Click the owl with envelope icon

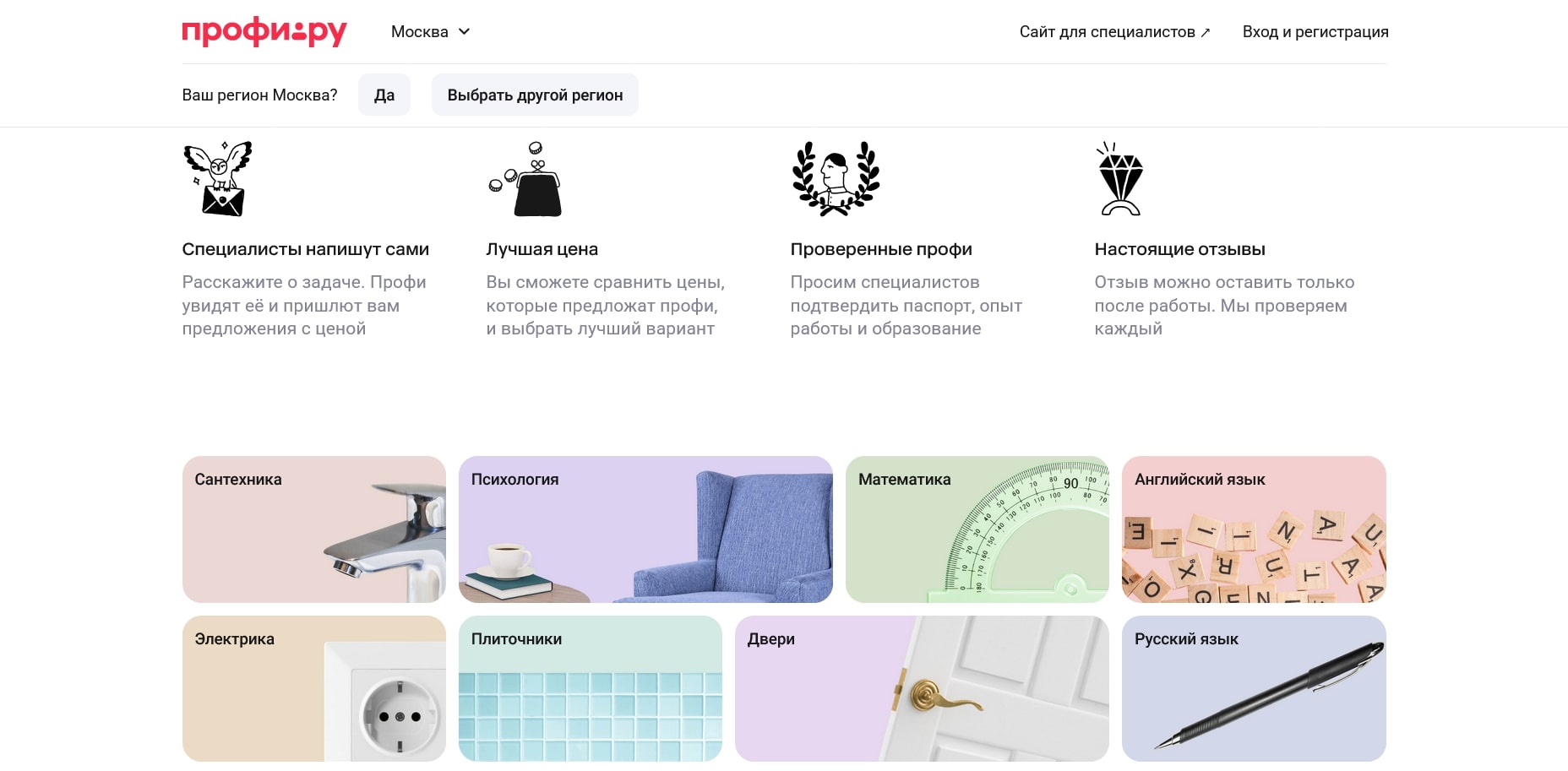point(219,178)
